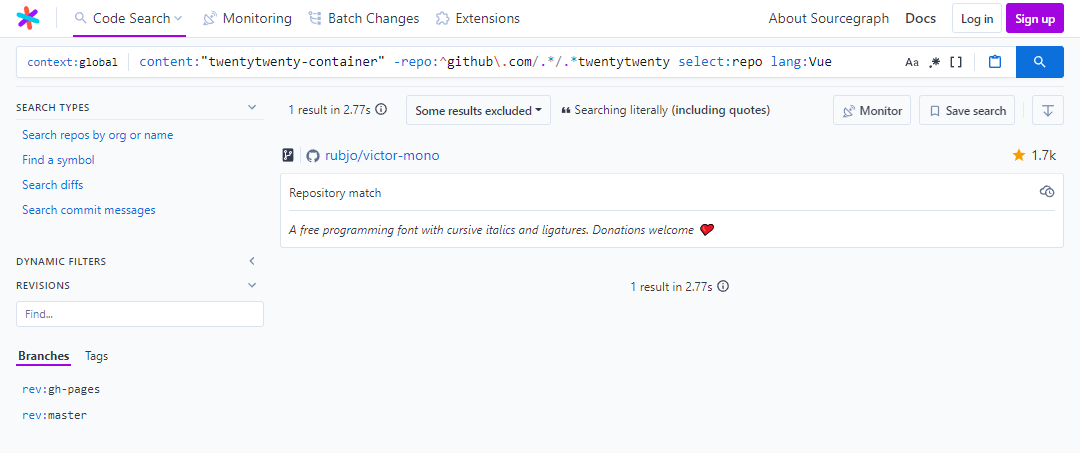Click the star icon showing 1.7k
Viewport: 1080px width, 453px height.
1019,155
